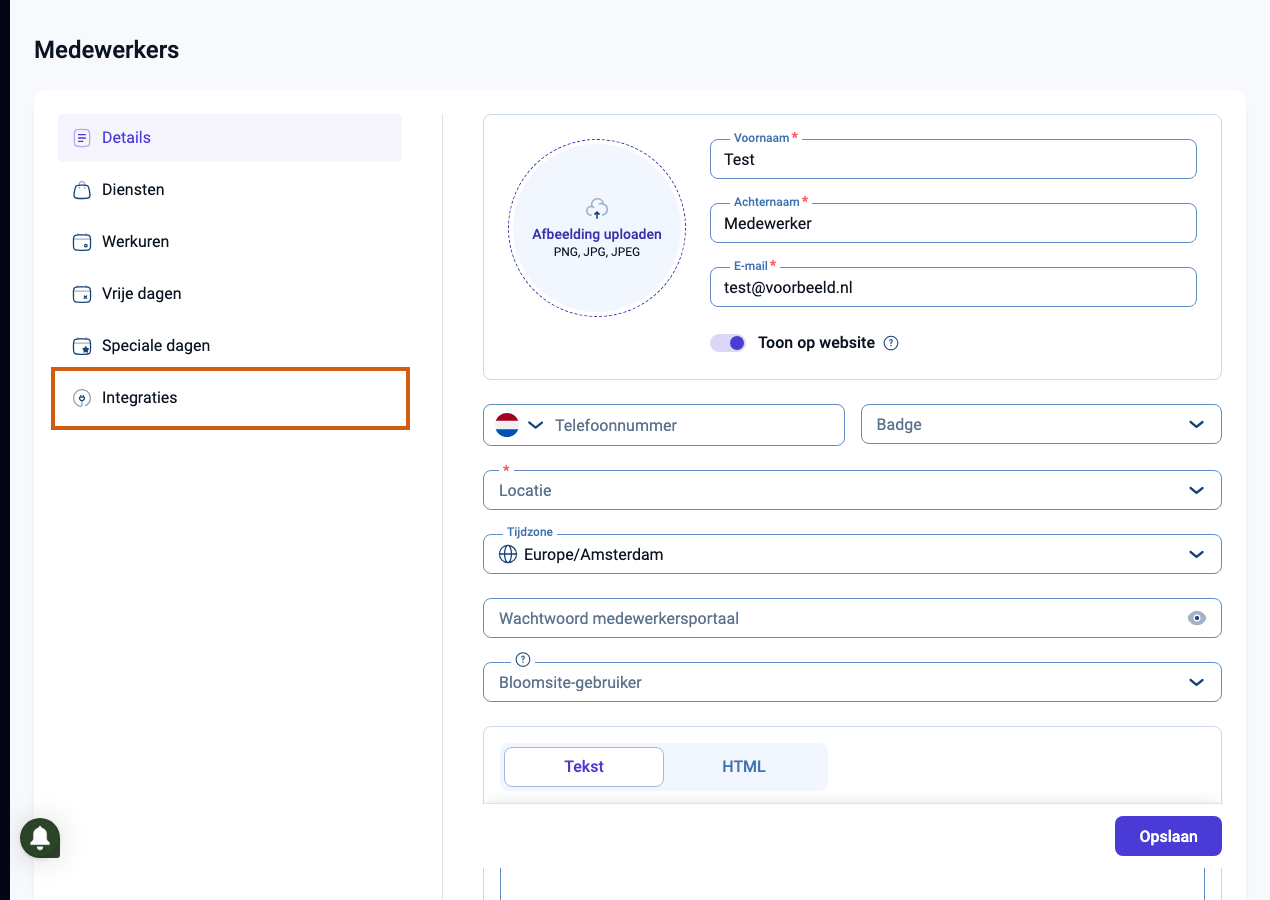Click the help icon beside Toon op website

coord(891,343)
